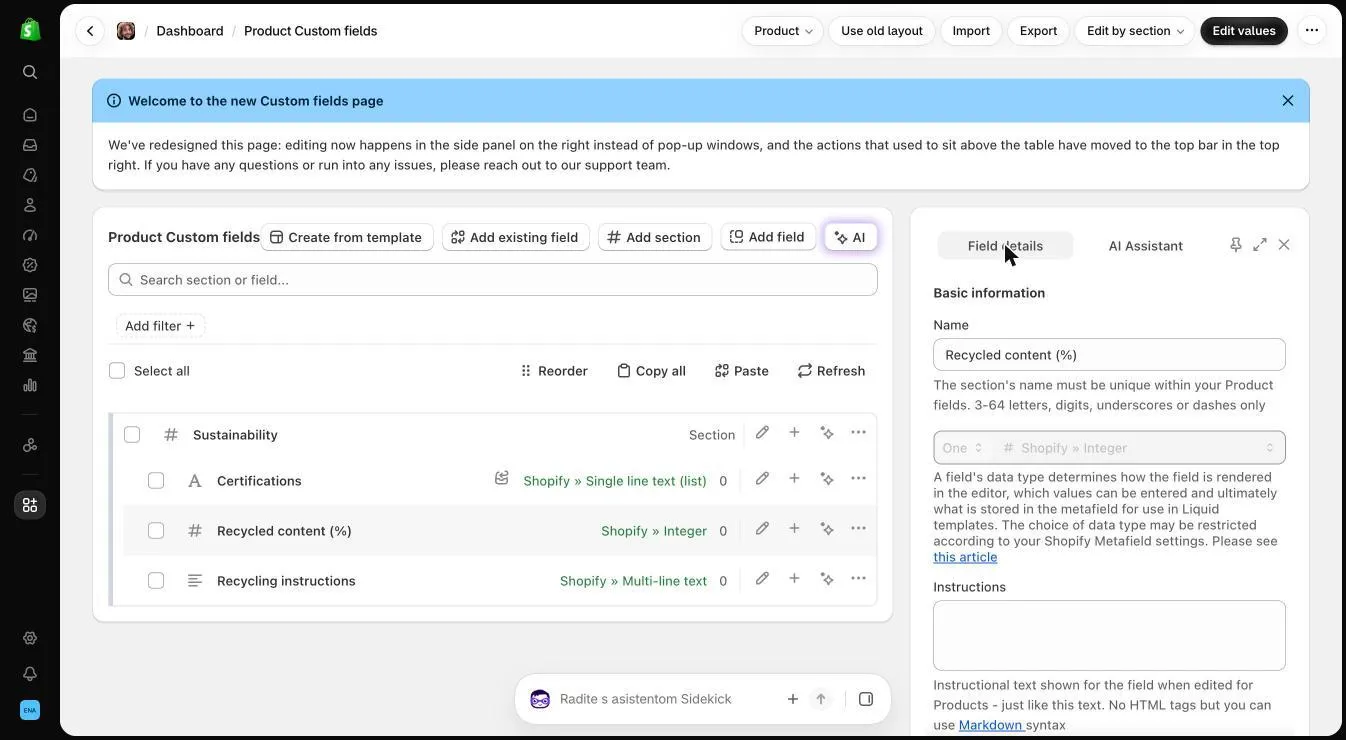Click the Name field with Recycled content (%)
Image resolution: width=1346 pixels, height=740 pixels.
(x=1109, y=355)
